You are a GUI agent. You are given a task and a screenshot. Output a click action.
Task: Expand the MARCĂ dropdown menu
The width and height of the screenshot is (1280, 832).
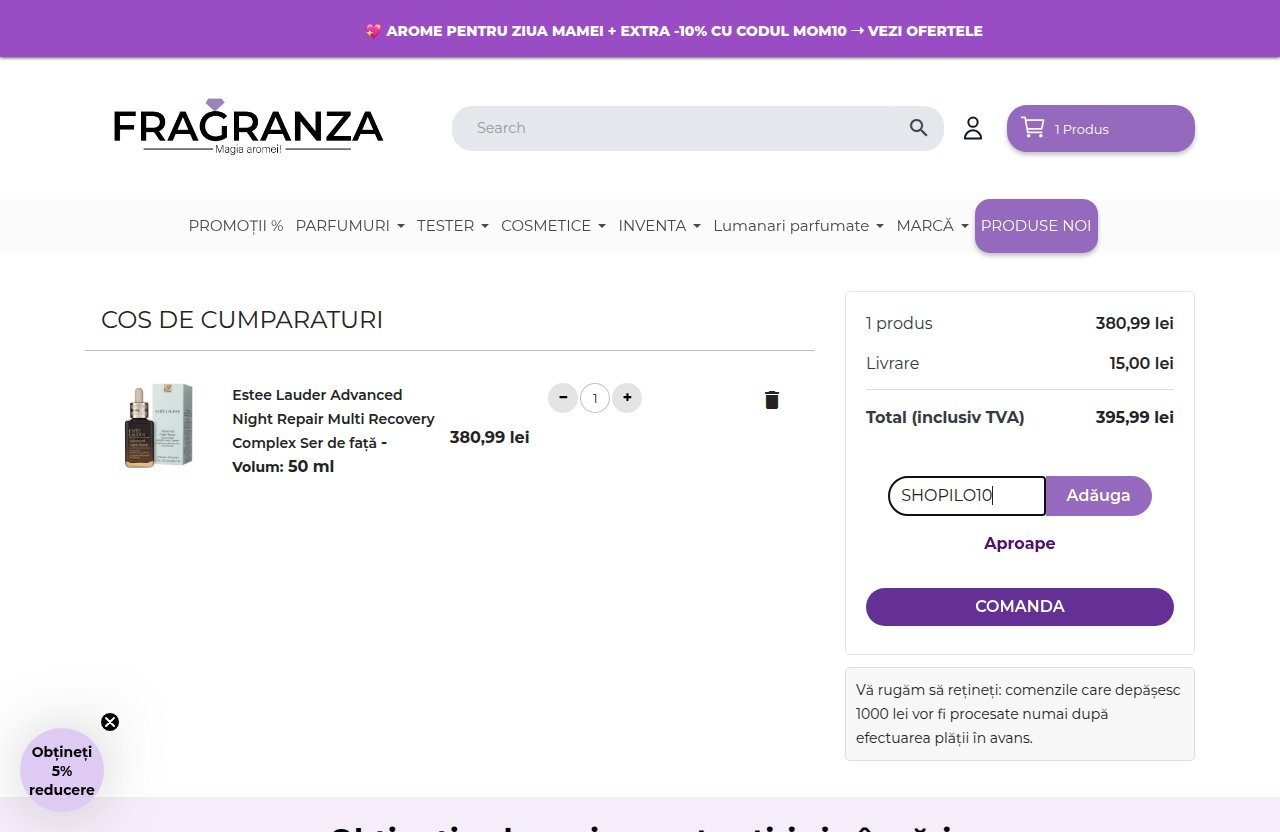pos(932,226)
